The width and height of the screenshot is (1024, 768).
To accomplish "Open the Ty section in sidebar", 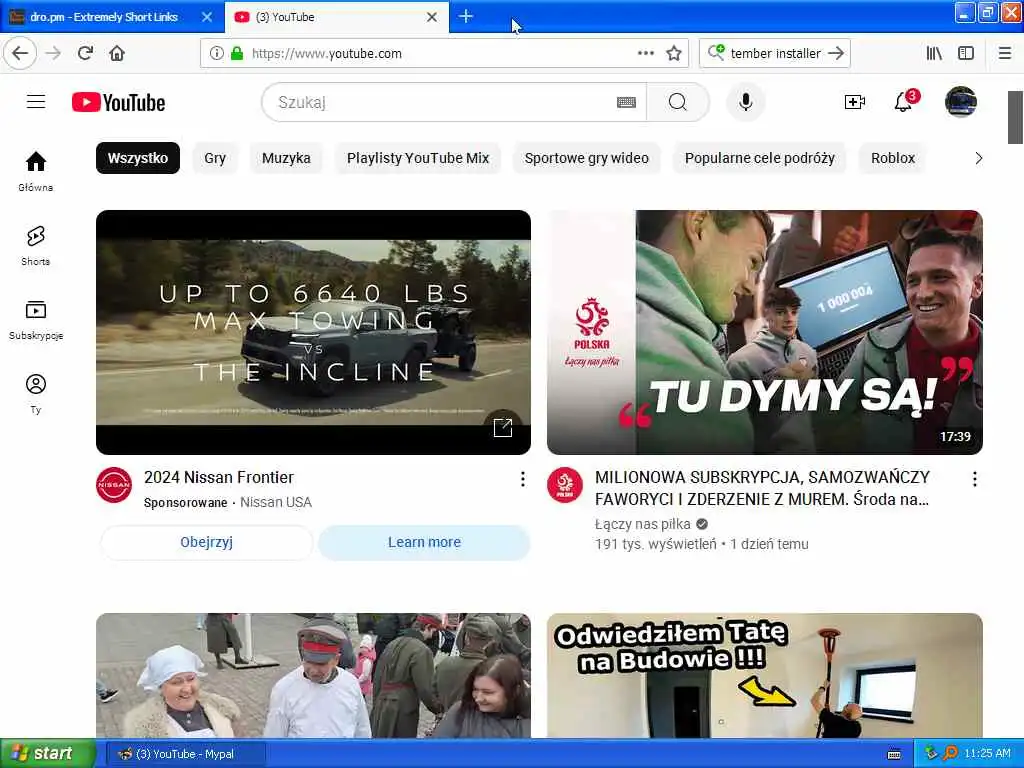I will [36, 394].
